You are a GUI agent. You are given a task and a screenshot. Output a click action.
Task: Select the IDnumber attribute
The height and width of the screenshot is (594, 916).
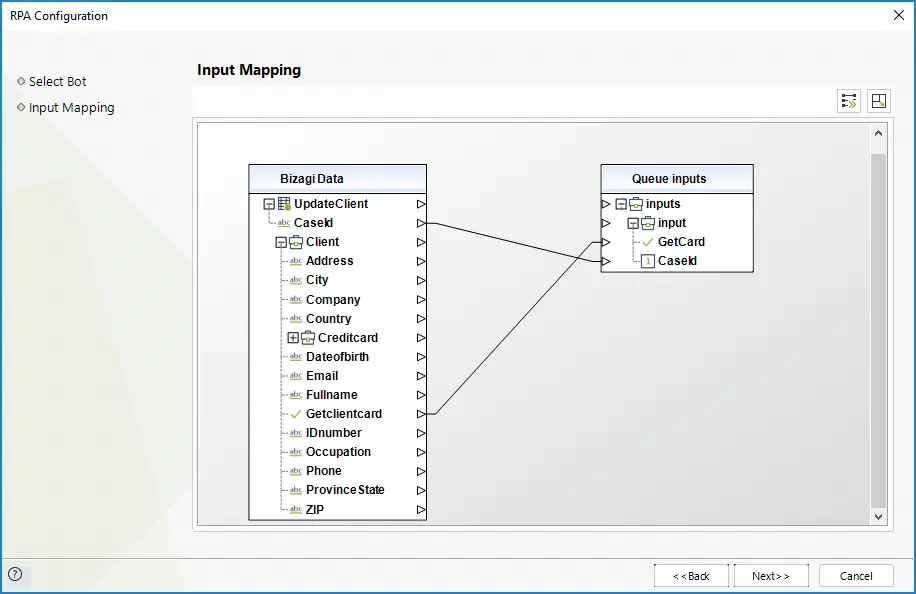point(334,433)
